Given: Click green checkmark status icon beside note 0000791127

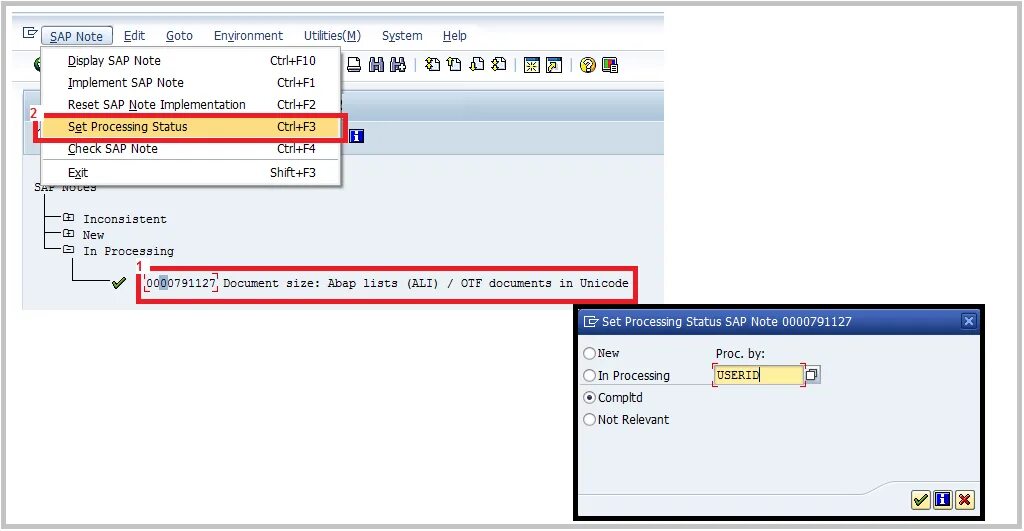Looking at the screenshot, I should click(119, 283).
